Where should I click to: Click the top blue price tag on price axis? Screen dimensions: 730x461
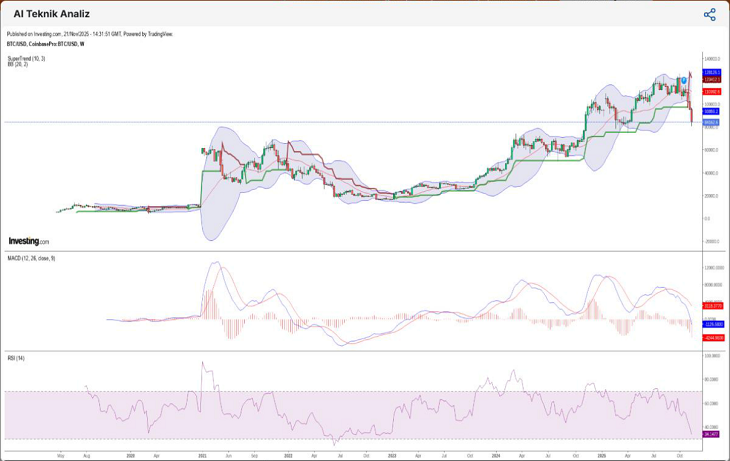coord(711,73)
